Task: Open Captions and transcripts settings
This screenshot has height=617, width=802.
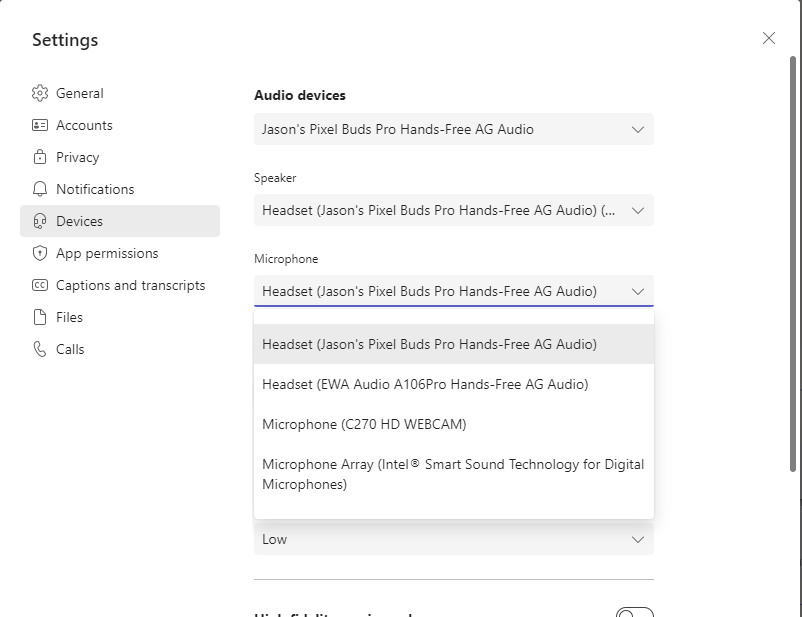Action: coord(120,285)
